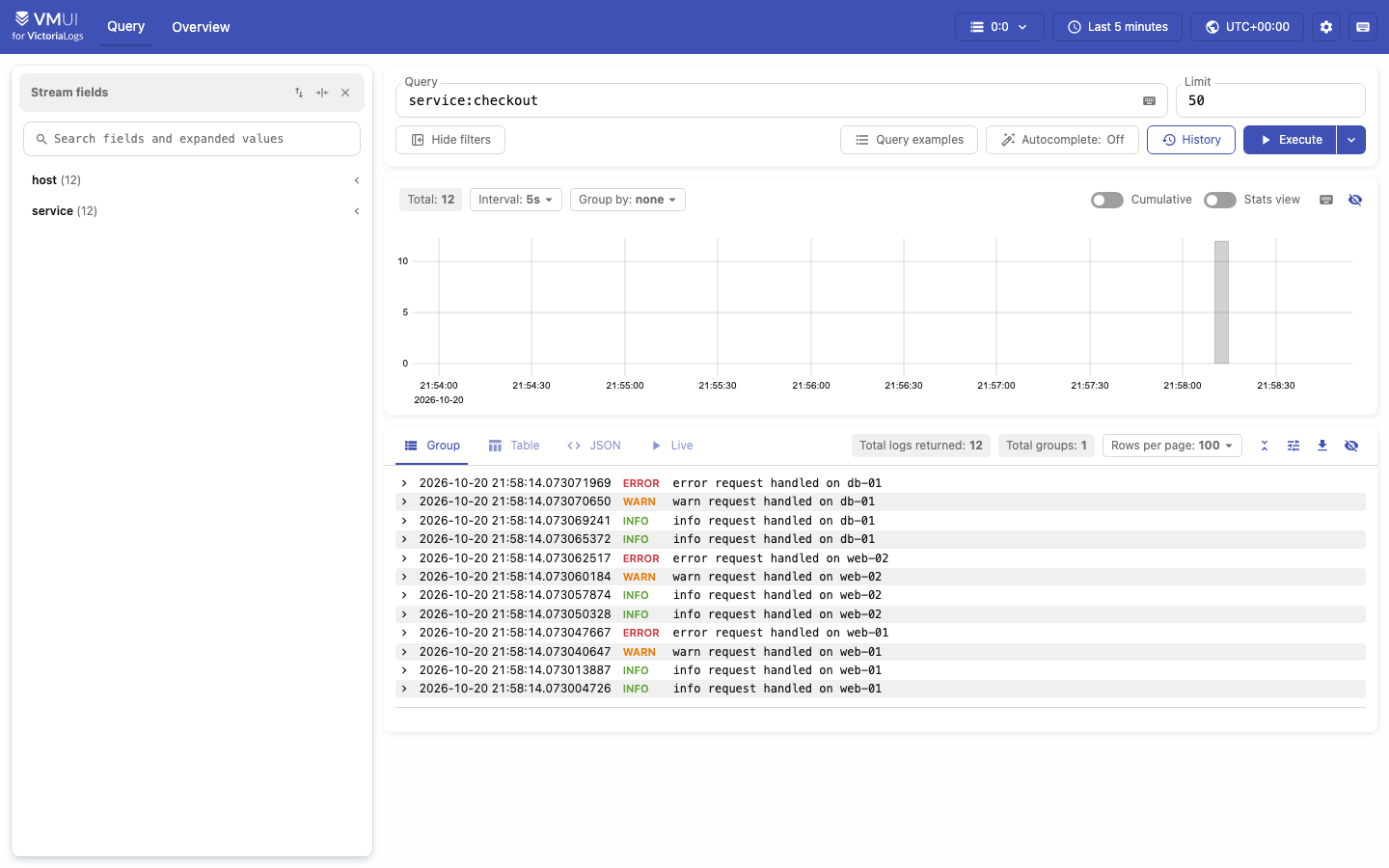Open the Execute options dropdown arrow
The image size is (1389, 868).
[x=1351, y=140]
